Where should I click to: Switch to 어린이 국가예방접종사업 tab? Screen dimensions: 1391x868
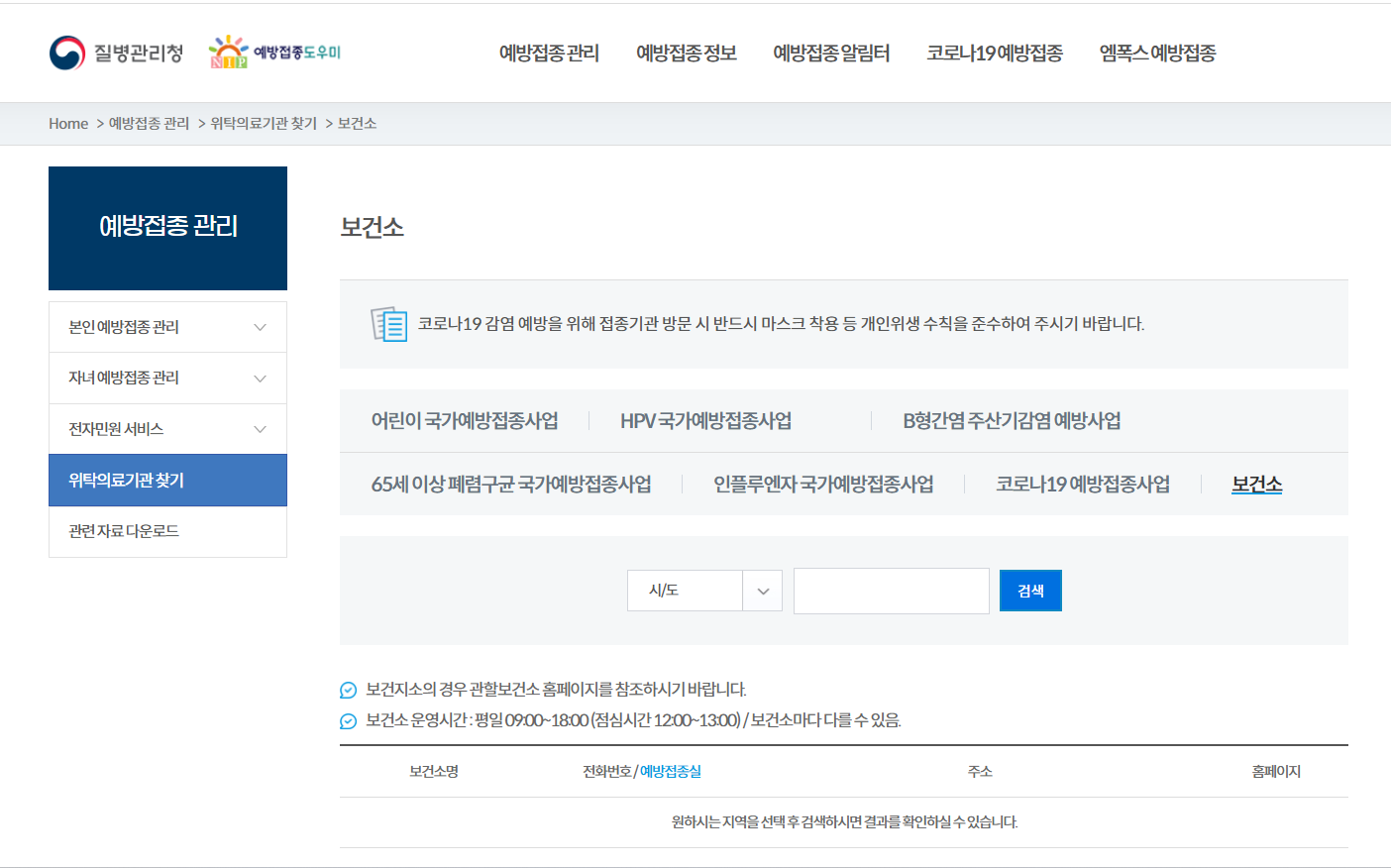[465, 421]
